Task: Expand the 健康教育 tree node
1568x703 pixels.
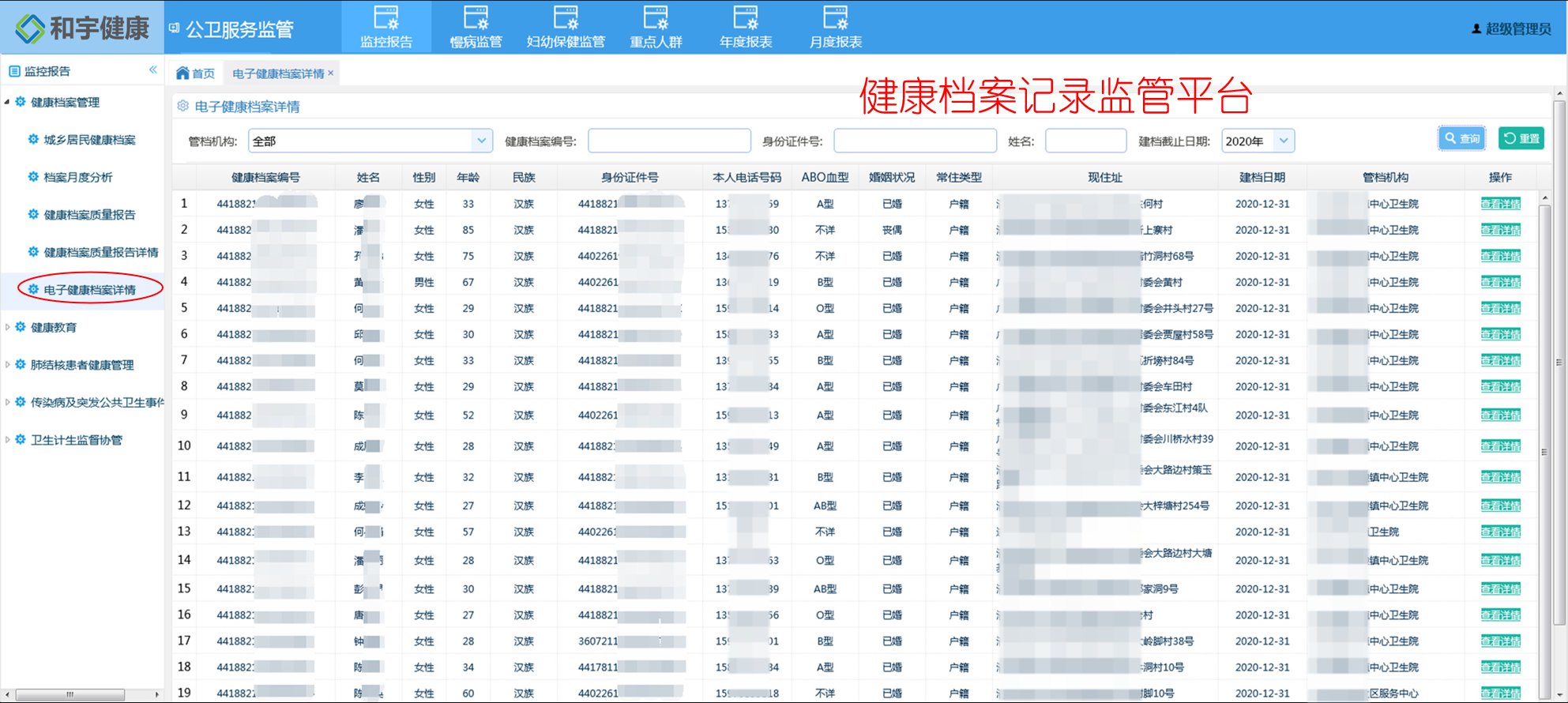Action: click(x=8, y=327)
